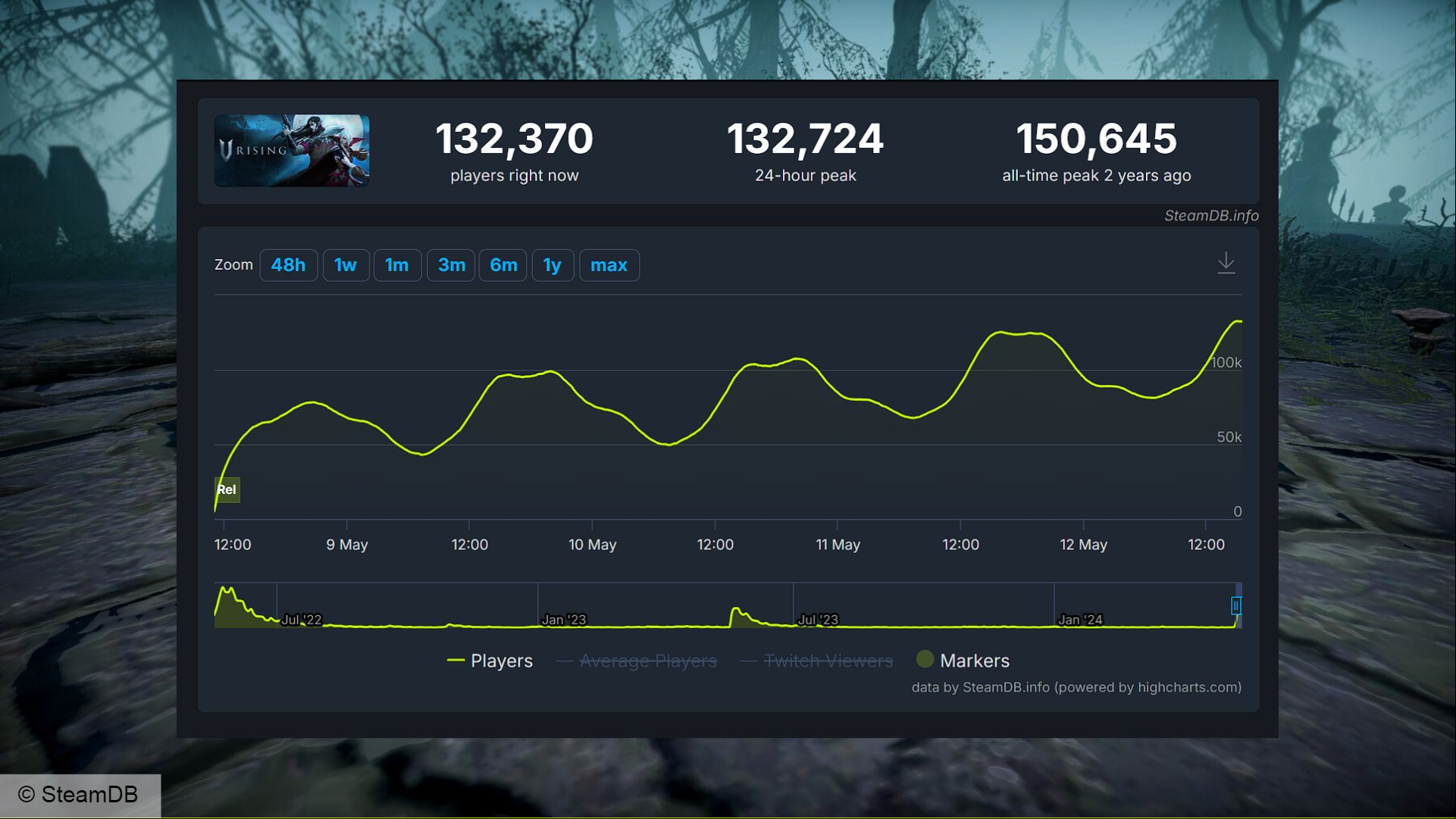The height and width of the screenshot is (819, 1456).
Task: Toggle the Players series in legend
Action: pyautogui.click(x=490, y=661)
